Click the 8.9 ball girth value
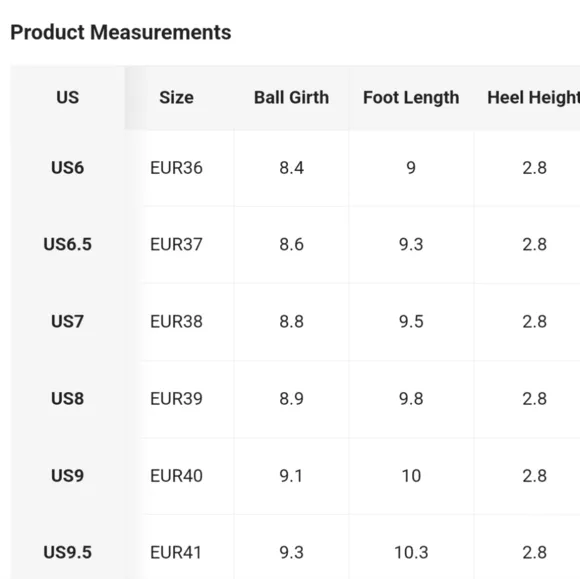 tap(291, 399)
